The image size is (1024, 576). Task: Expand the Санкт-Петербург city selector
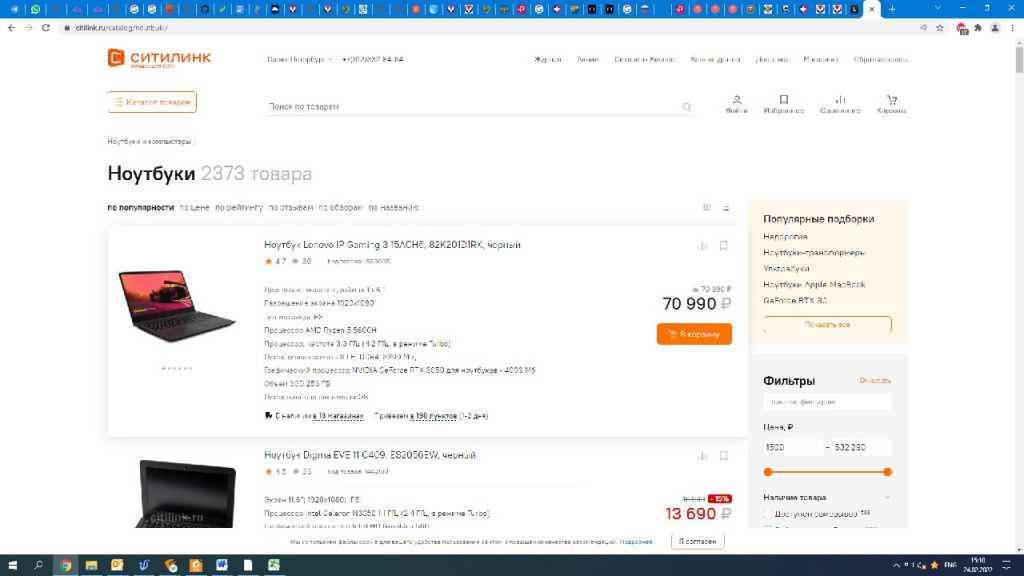[x=299, y=59]
